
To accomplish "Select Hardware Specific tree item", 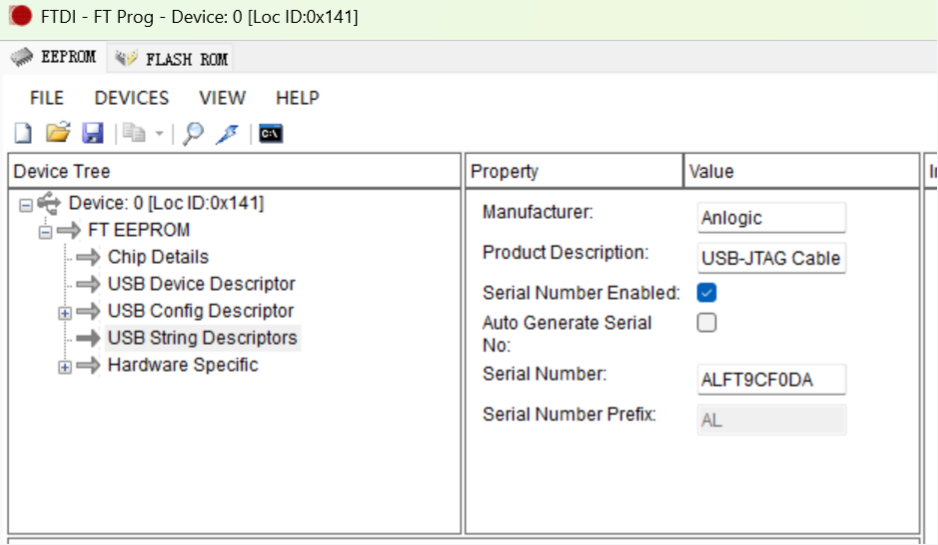I will [x=182, y=365].
